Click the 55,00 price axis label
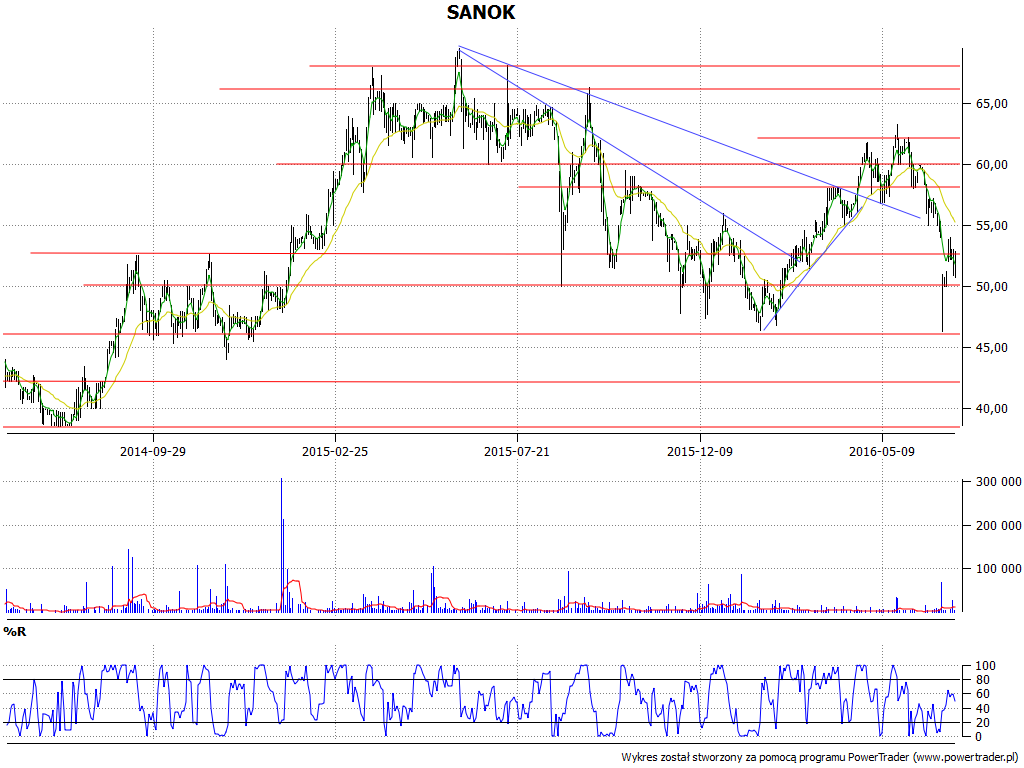Viewport: 1024px width, 768px height. 991,226
